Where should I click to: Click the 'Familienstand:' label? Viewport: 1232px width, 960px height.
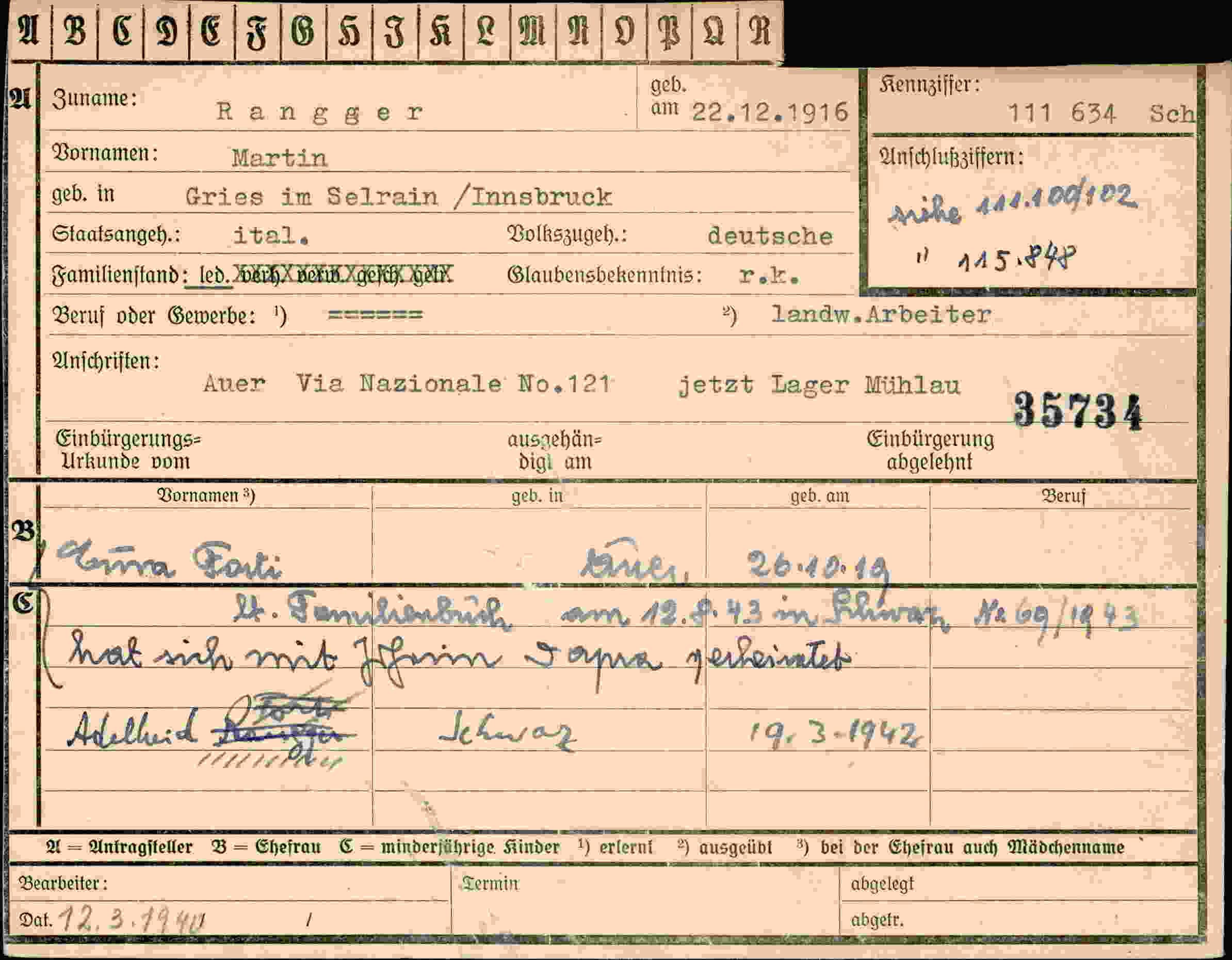pyautogui.click(x=120, y=276)
